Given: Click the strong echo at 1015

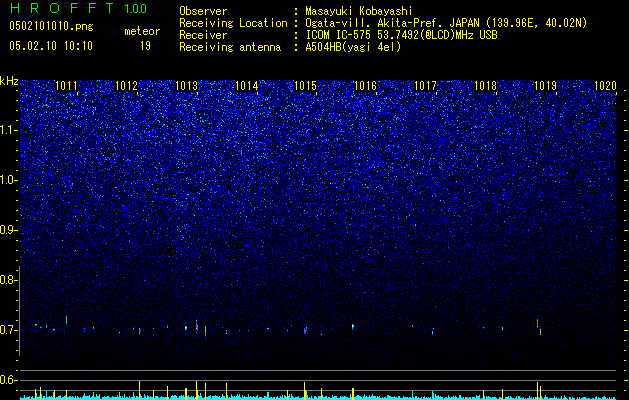Looking at the screenshot, I should [305, 330].
